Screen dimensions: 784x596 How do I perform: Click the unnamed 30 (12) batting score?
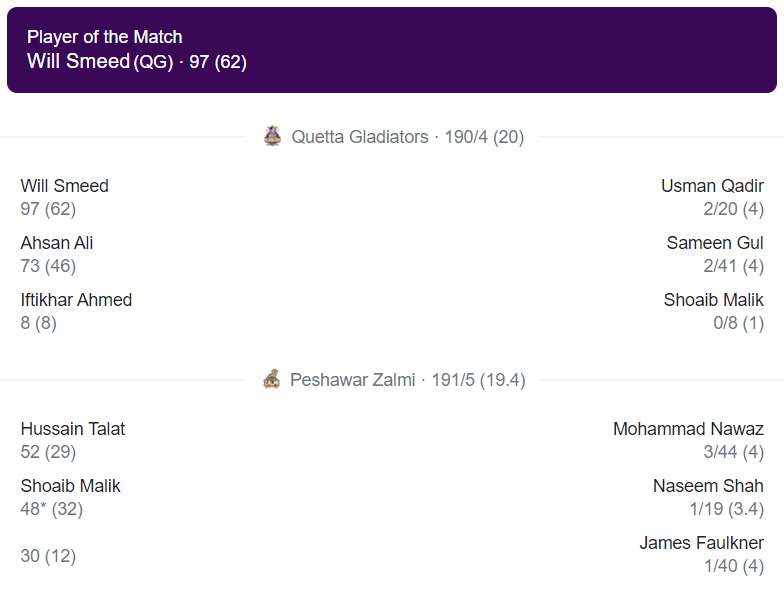(x=48, y=556)
